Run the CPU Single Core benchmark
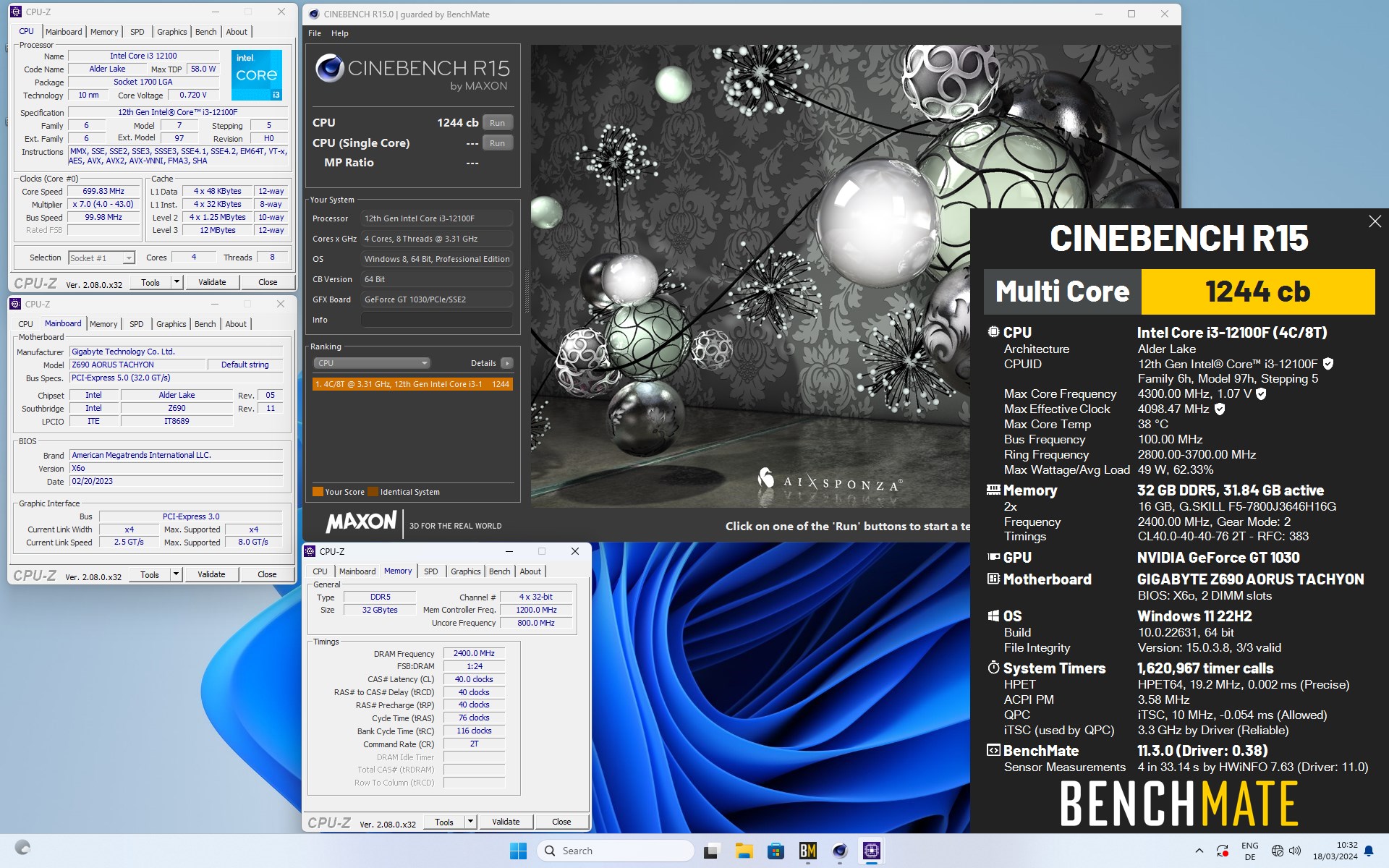Viewport: 1389px width, 868px height. (x=497, y=143)
